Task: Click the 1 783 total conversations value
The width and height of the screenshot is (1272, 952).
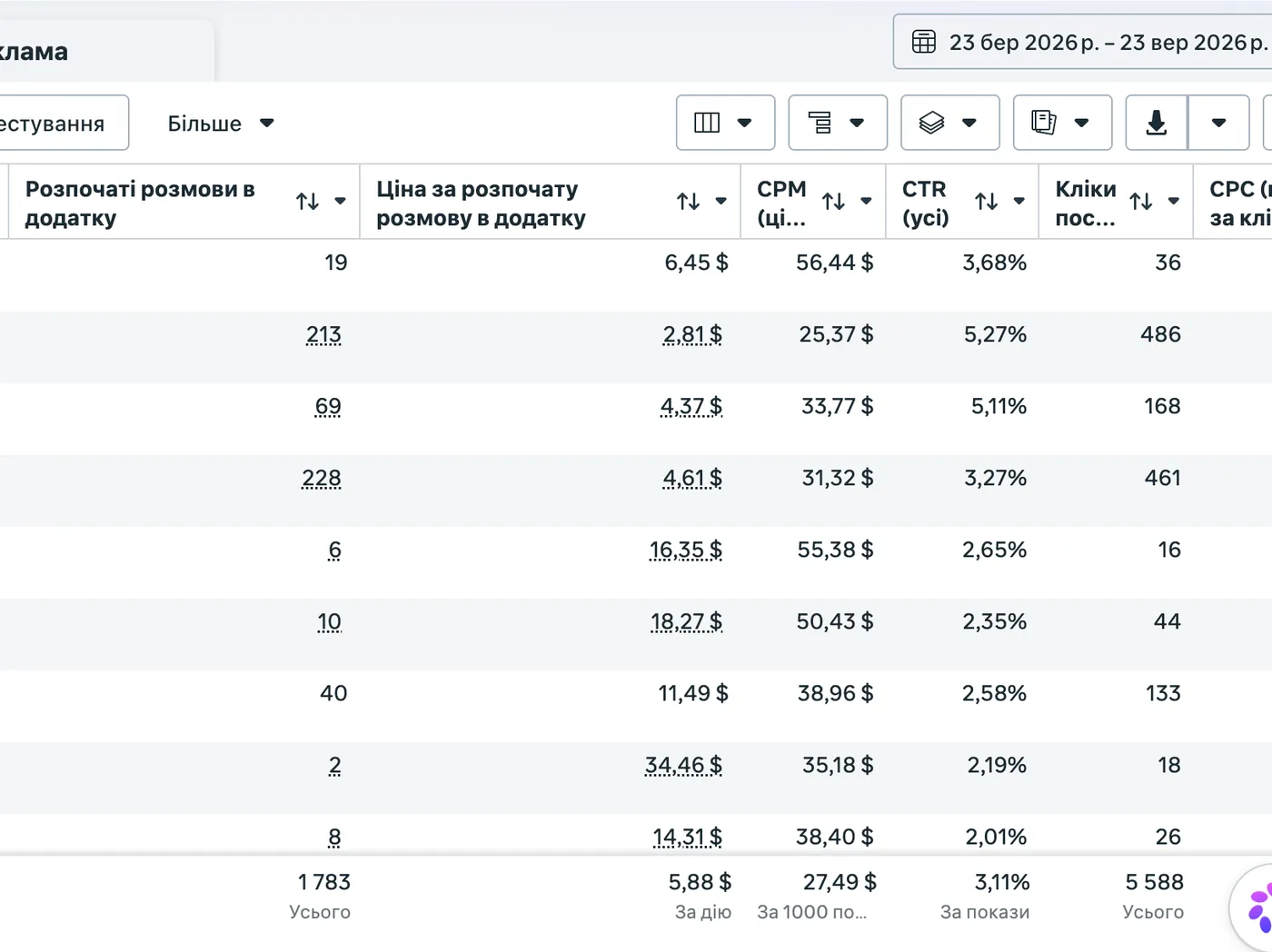Action: [324, 882]
